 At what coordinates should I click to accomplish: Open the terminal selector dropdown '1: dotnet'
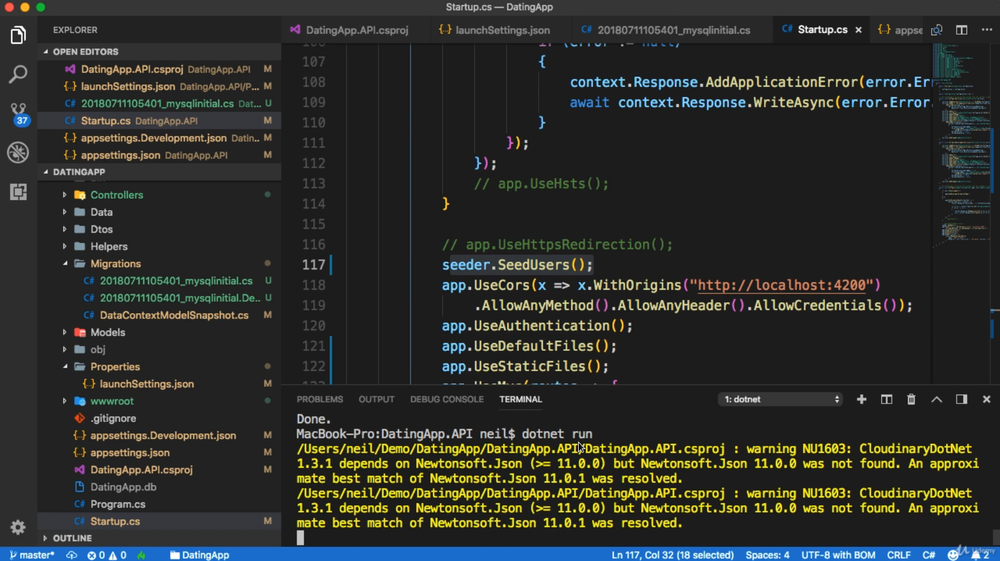[x=780, y=399]
